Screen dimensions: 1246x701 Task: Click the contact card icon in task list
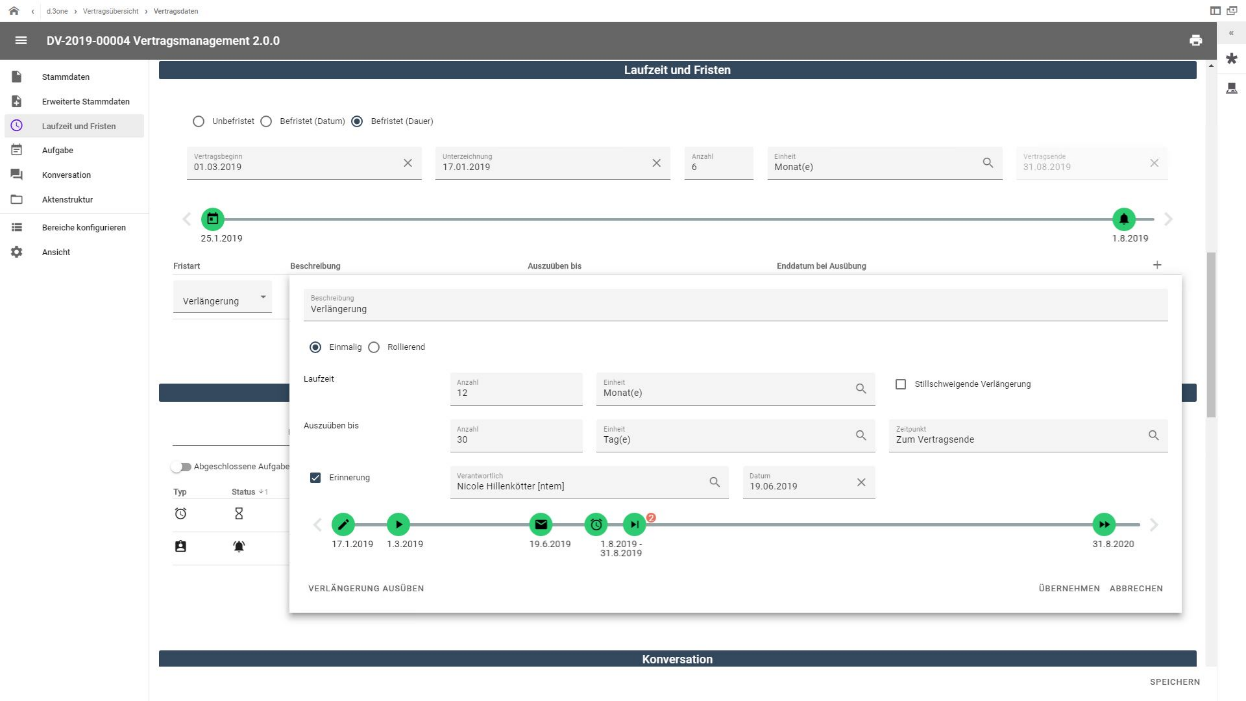coord(181,546)
